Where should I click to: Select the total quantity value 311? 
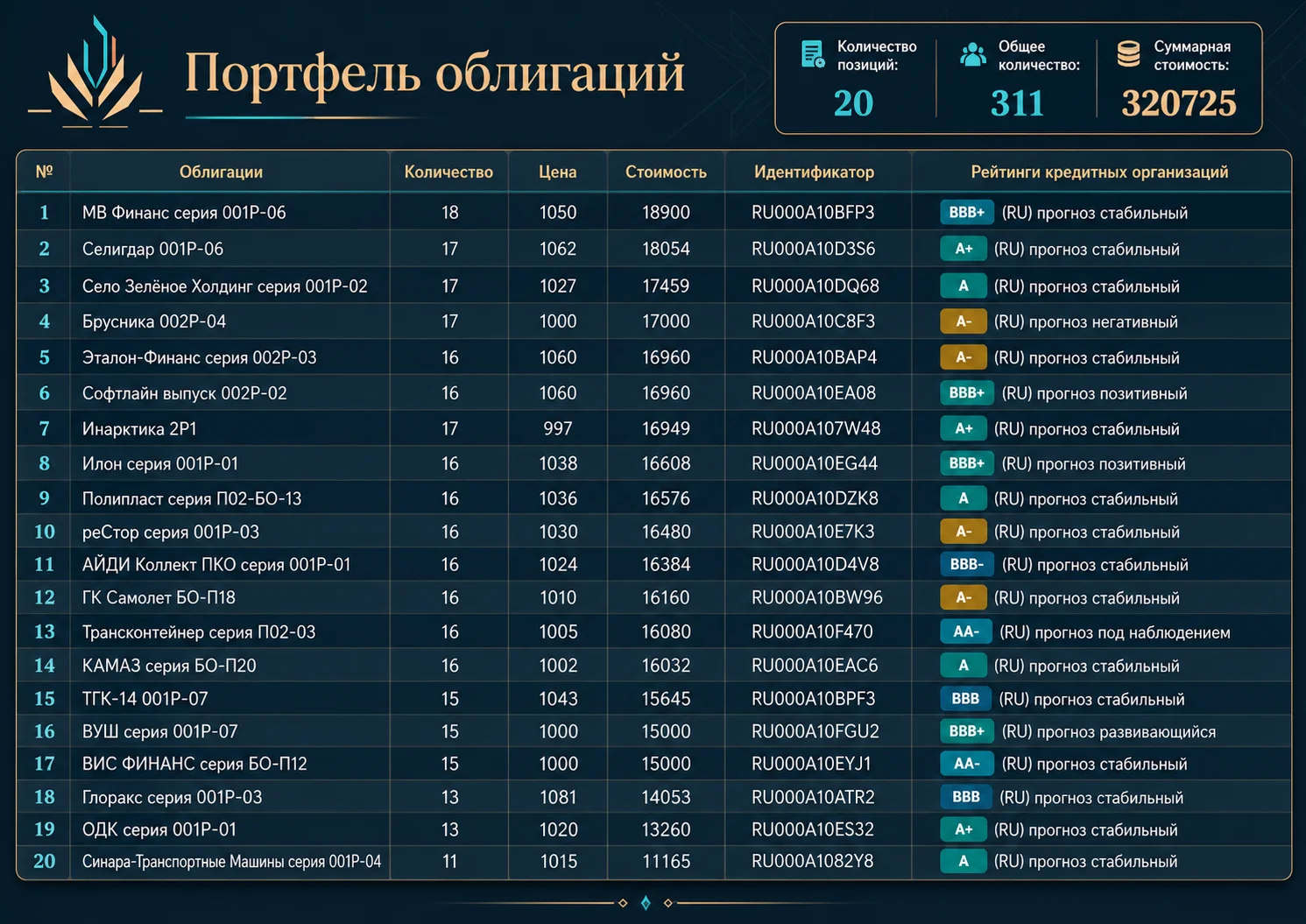(1017, 103)
